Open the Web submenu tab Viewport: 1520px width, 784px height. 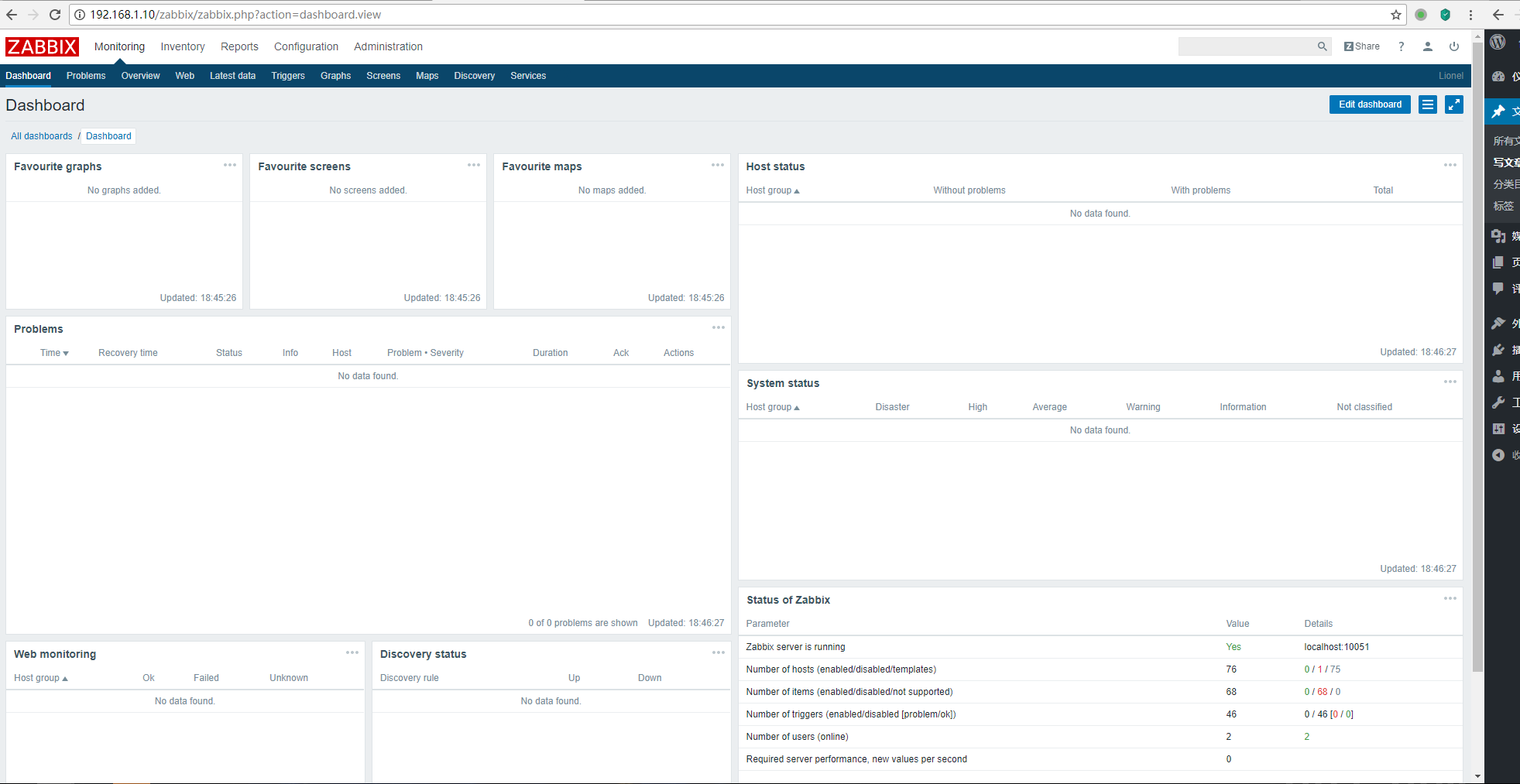(x=184, y=76)
